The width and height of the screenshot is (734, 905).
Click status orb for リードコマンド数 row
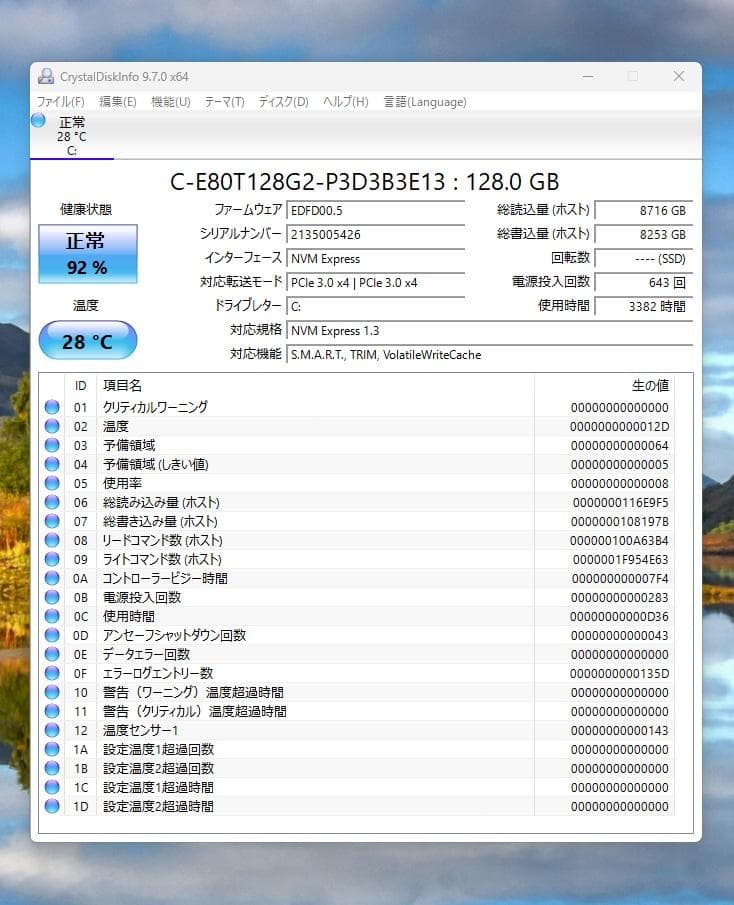pyautogui.click(x=52, y=540)
